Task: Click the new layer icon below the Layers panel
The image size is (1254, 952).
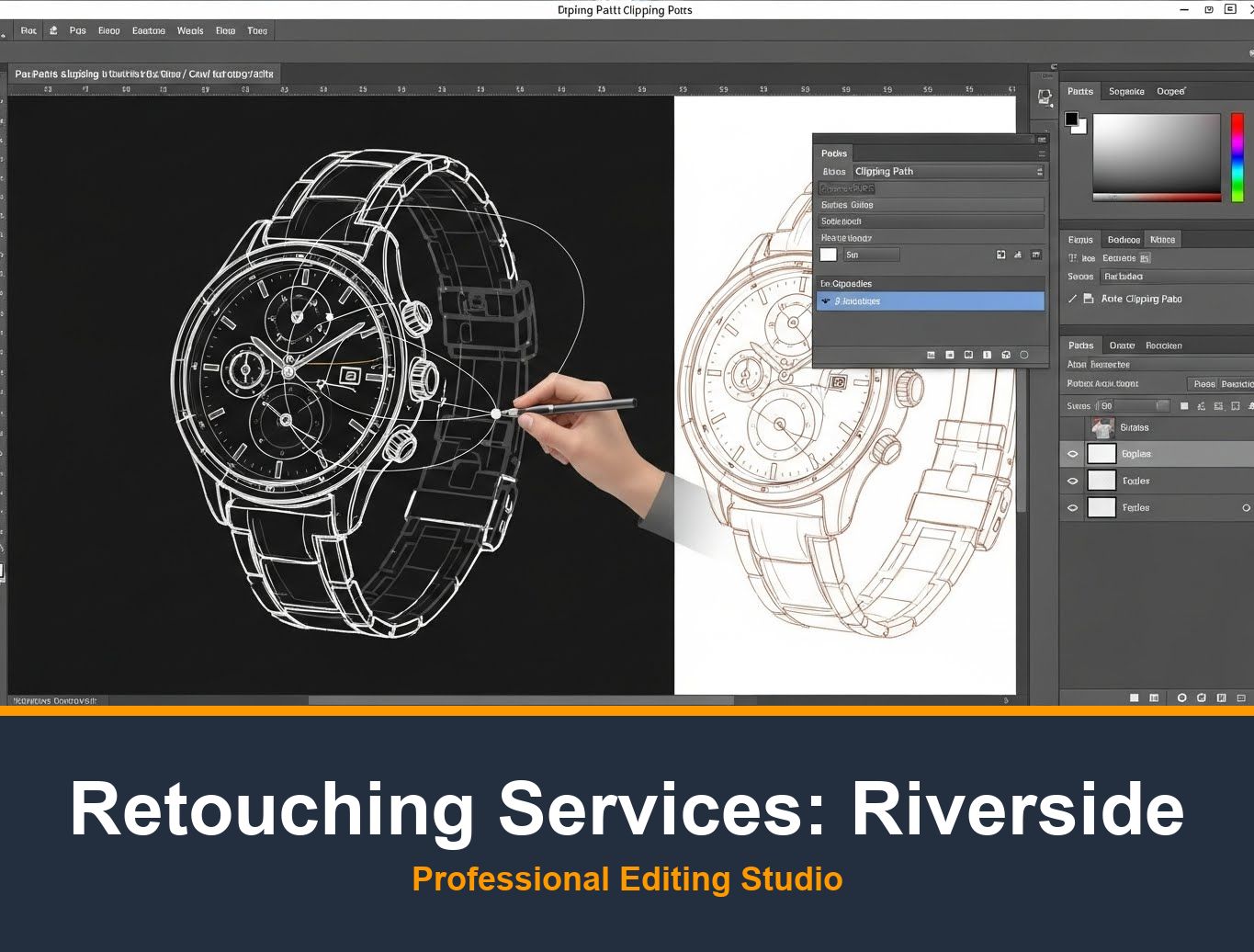Action: (x=1220, y=698)
